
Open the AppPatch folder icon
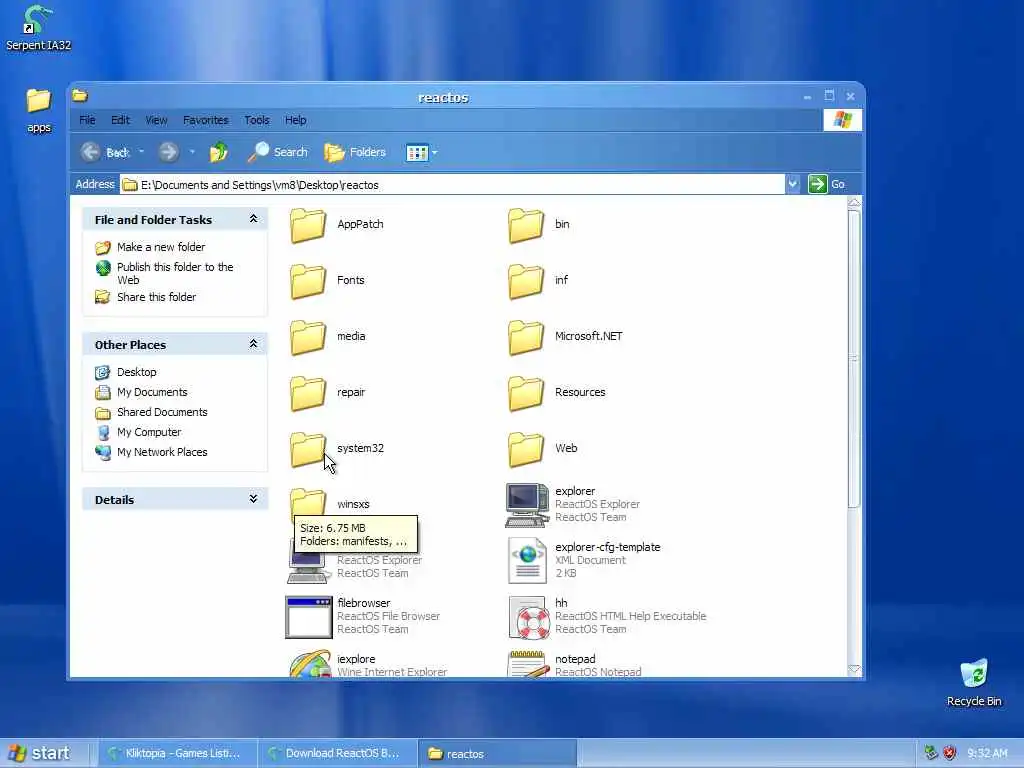(308, 225)
